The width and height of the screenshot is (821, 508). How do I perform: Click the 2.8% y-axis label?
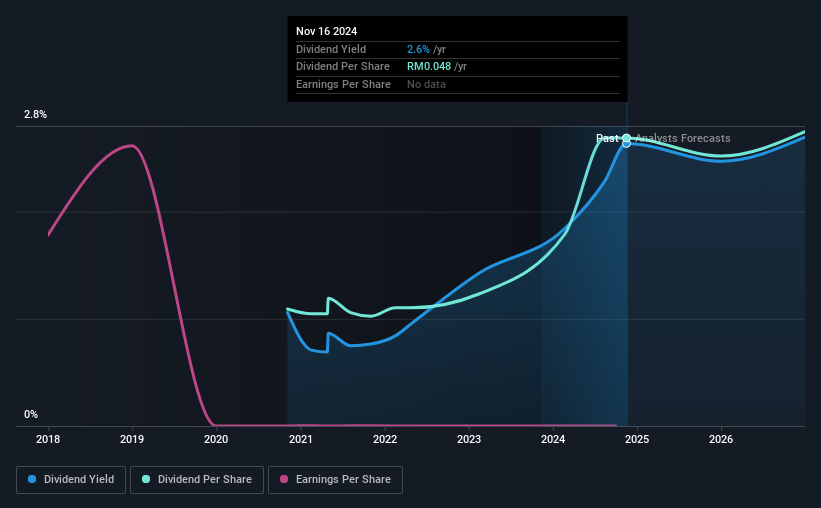pos(35,115)
